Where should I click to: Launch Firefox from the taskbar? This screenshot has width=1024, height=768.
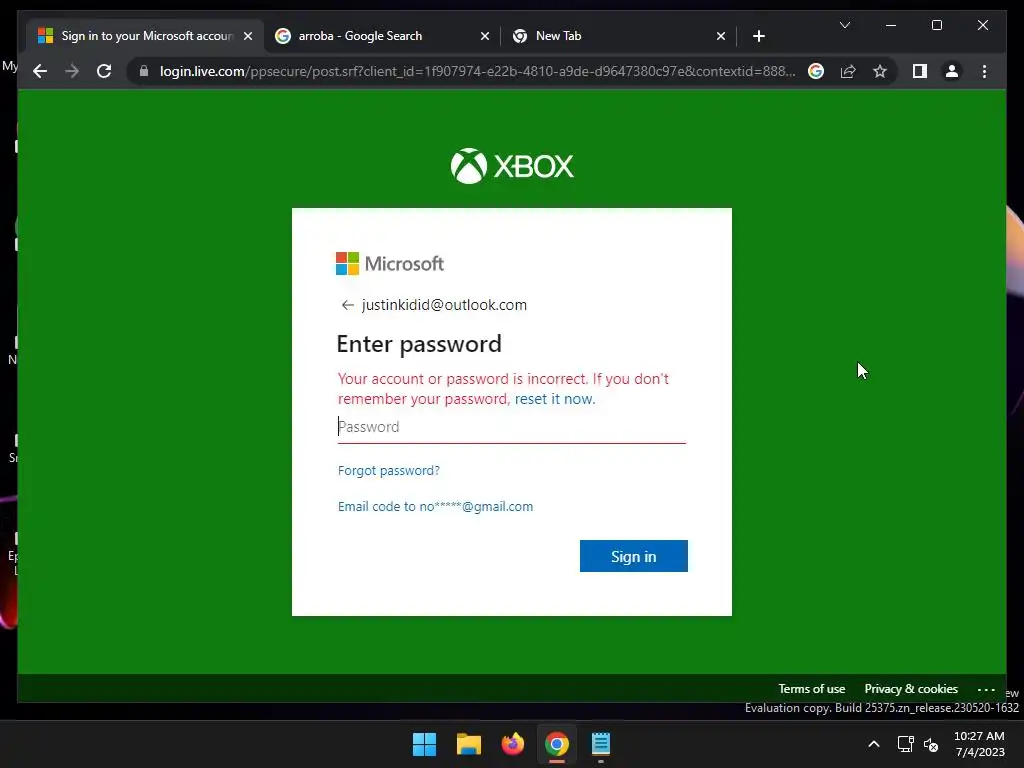coord(513,744)
